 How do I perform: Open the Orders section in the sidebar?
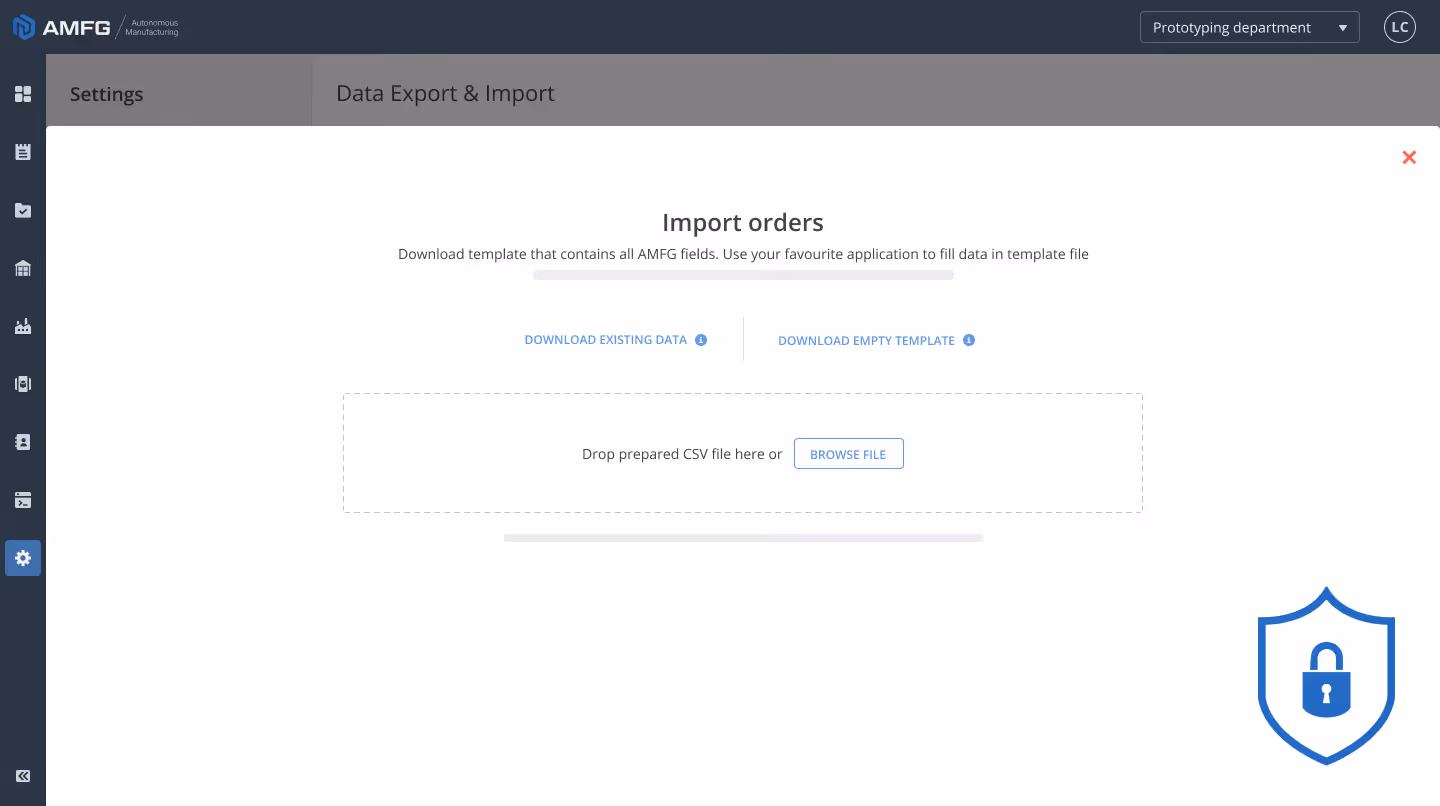tap(22, 151)
